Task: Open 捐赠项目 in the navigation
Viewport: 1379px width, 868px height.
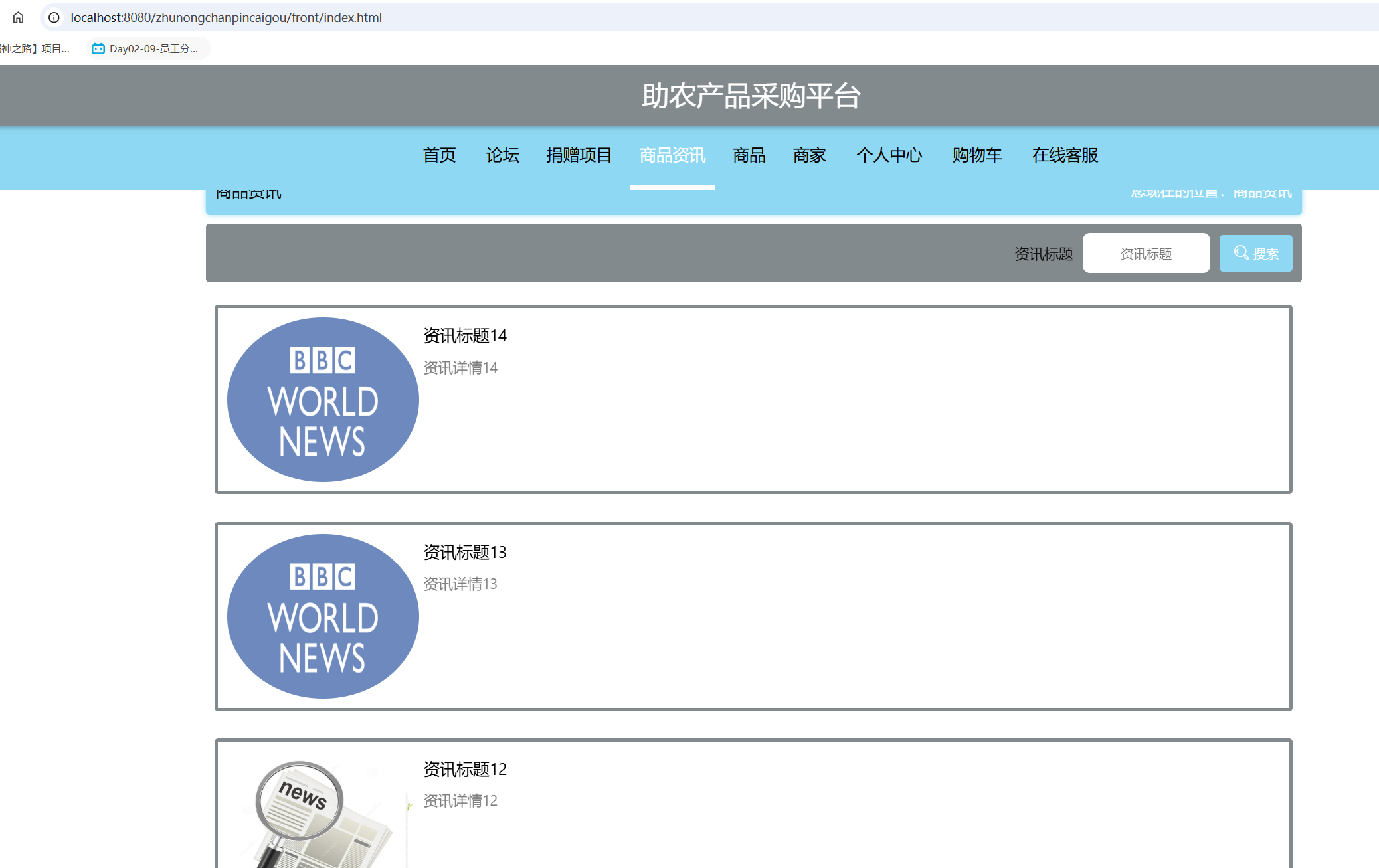Action: click(x=579, y=155)
